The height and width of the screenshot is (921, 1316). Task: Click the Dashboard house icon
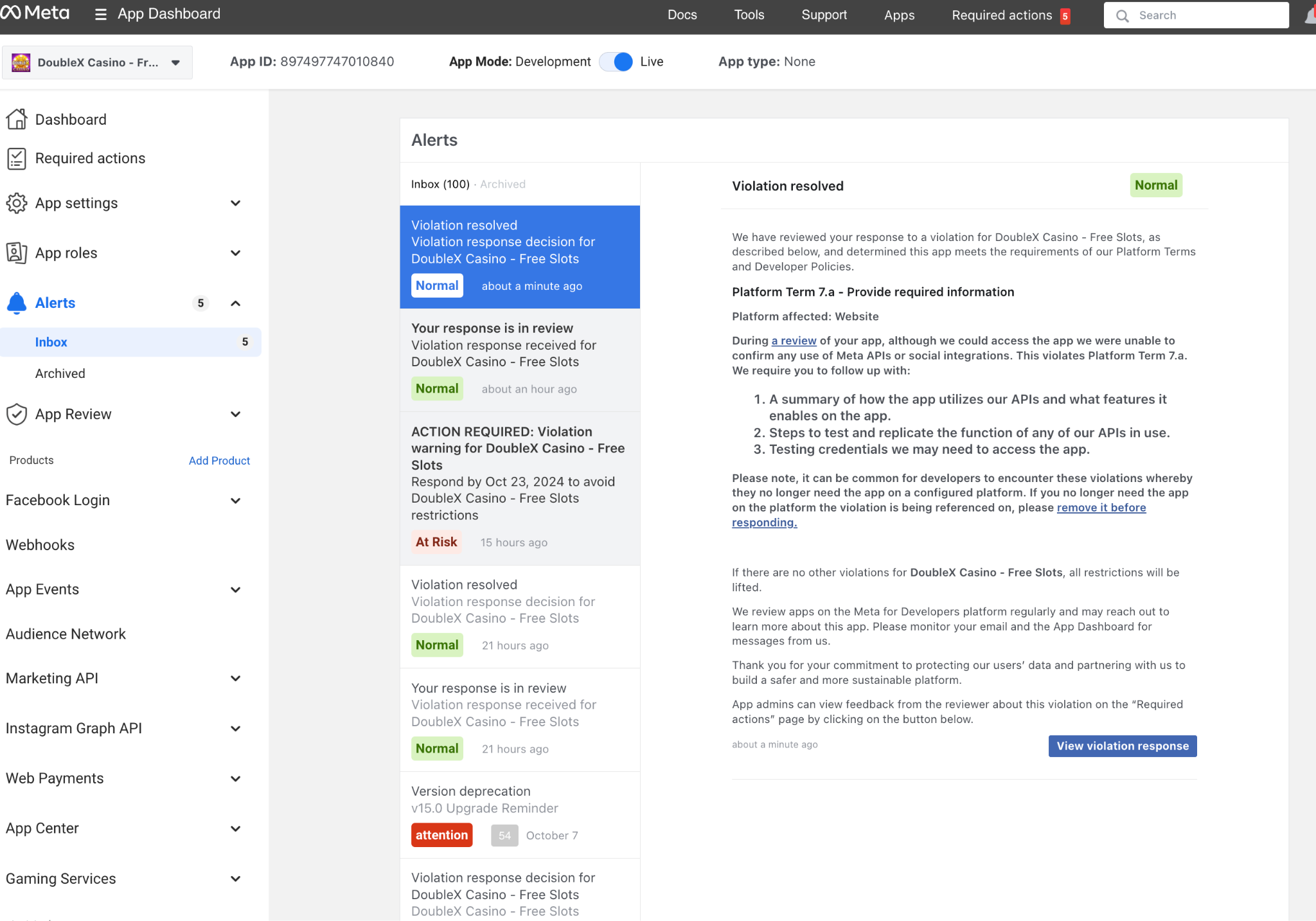coord(17,120)
